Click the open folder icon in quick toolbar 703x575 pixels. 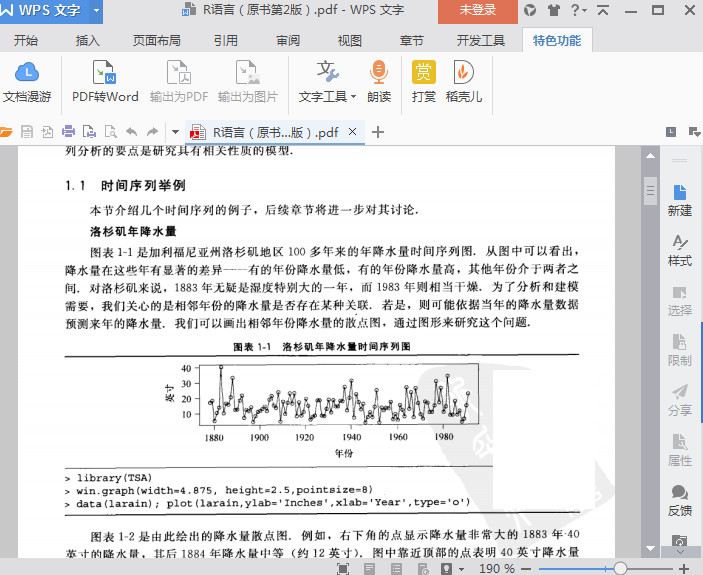(x=6, y=132)
